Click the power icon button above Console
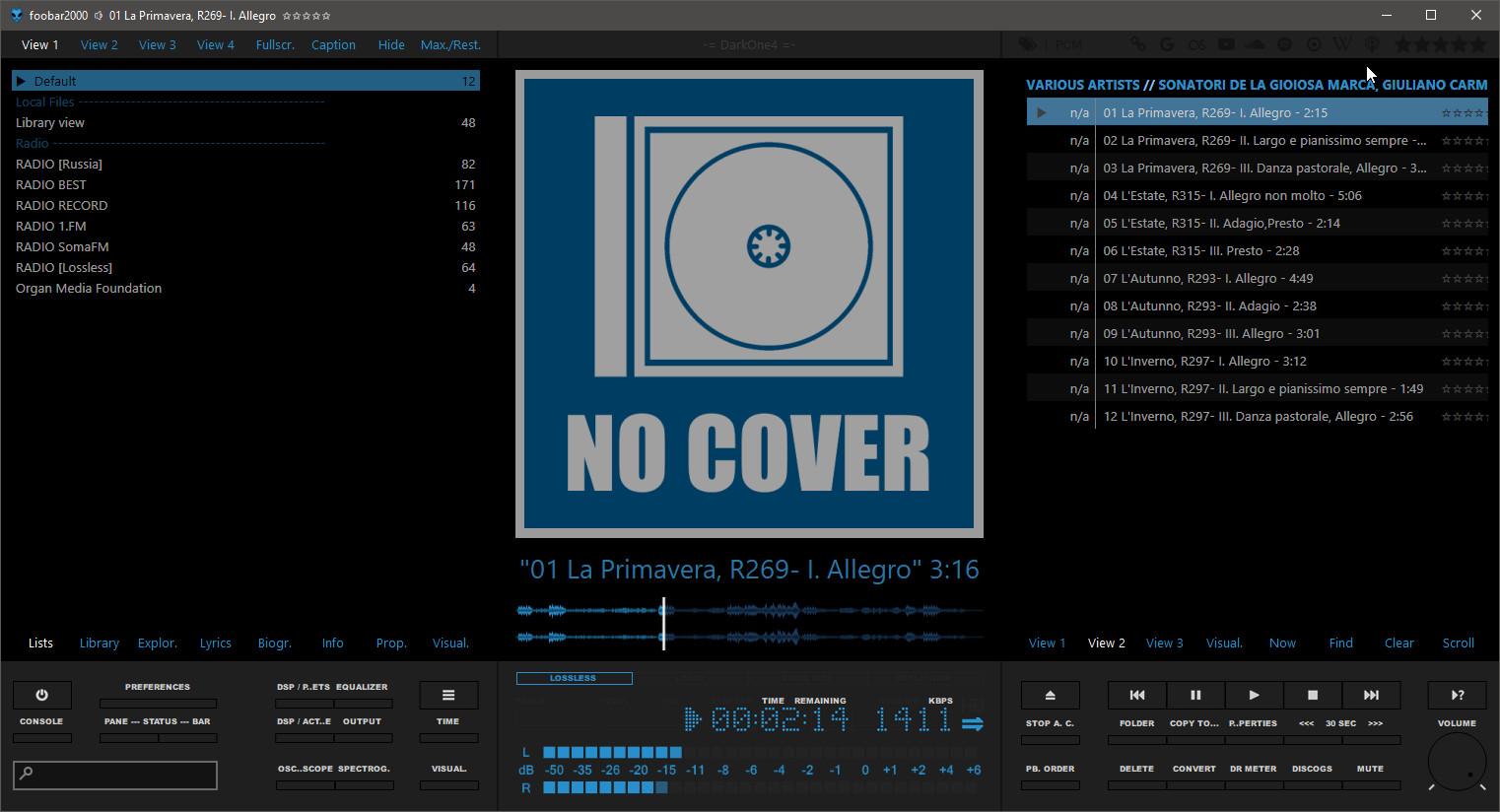 tap(41, 695)
